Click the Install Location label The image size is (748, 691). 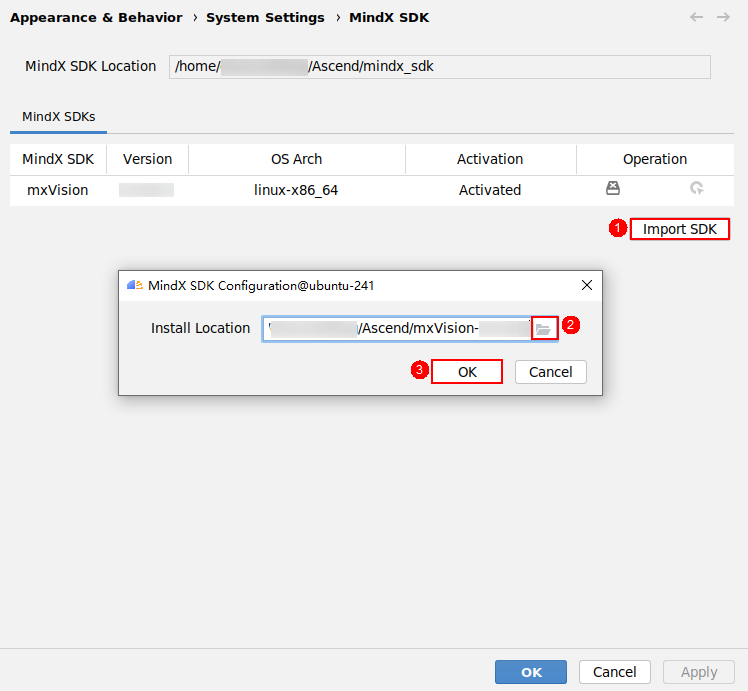200,328
